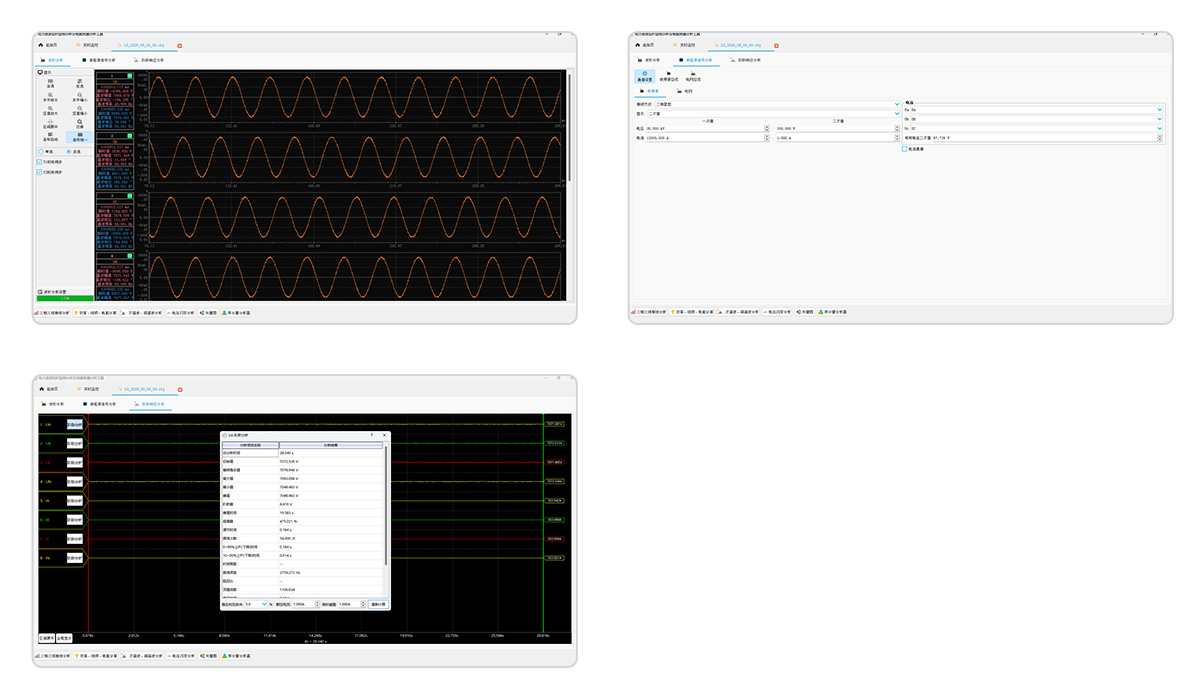Image resolution: width=1200 pixels, height=700 pixels.
Task: Open channel settings gear icon in parameter window
Action: tap(644, 74)
